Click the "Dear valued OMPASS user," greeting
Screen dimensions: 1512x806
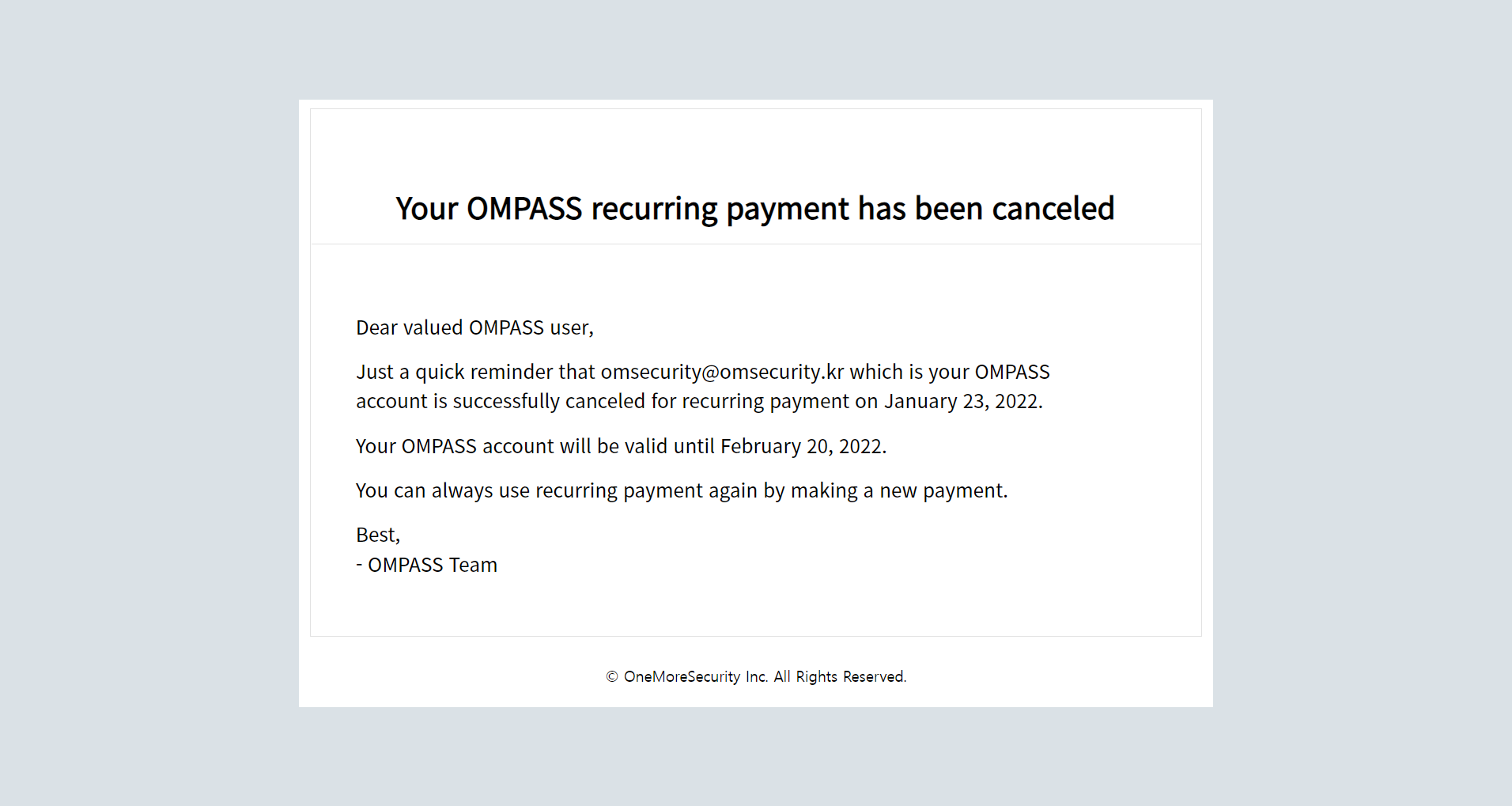coord(474,327)
